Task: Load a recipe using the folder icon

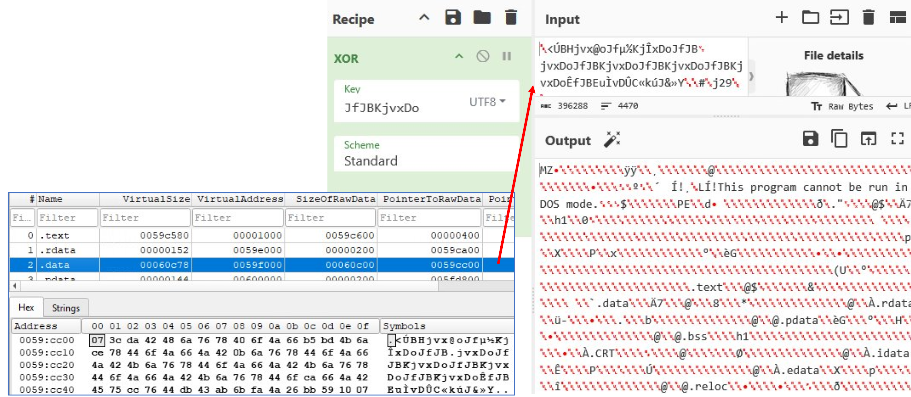Action: [482, 17]
